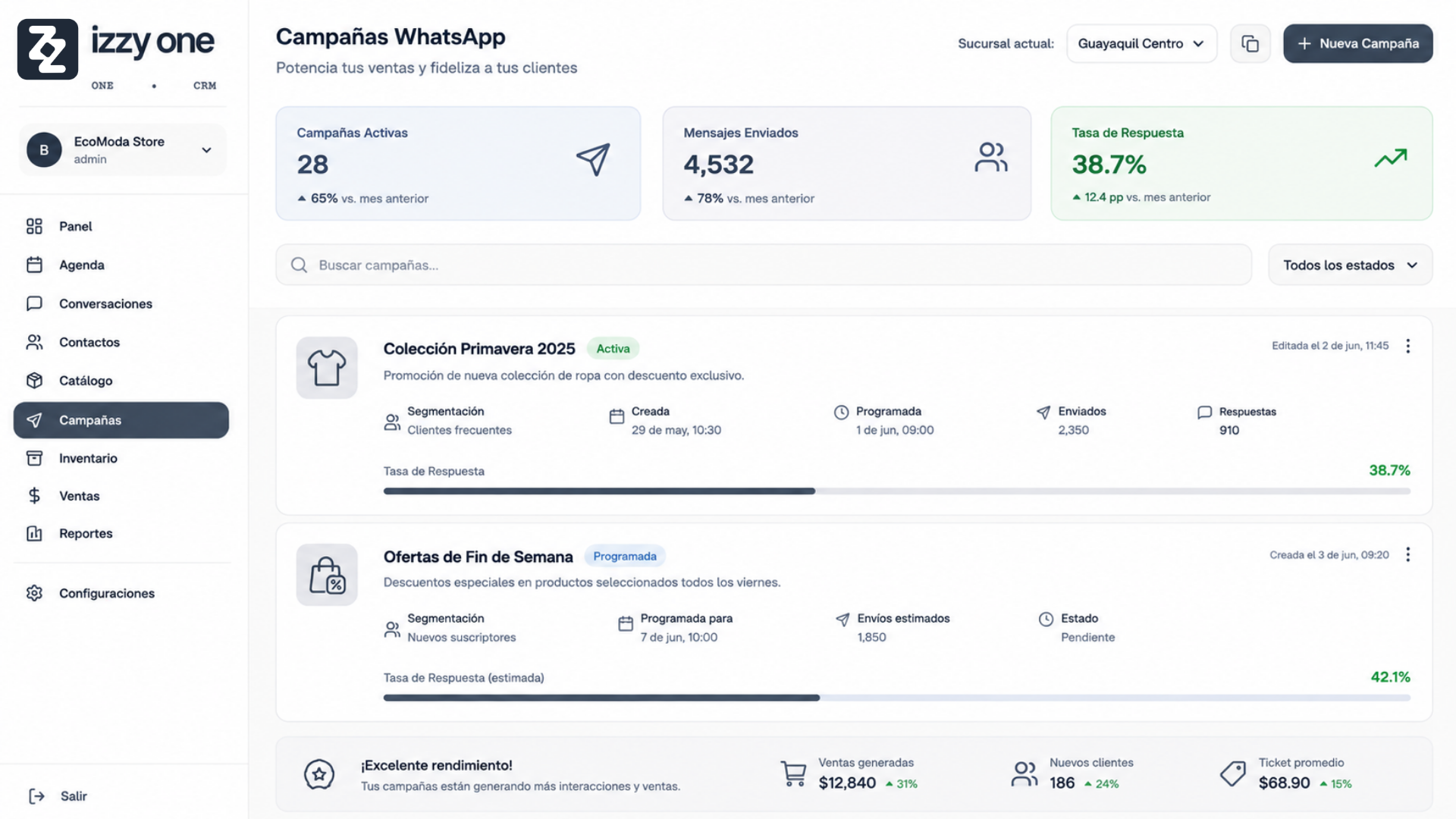This screenshot has height=819, width=1456.
Task: Click the users icon by Nuevos clientes
Action: [x=1024, y=773]
